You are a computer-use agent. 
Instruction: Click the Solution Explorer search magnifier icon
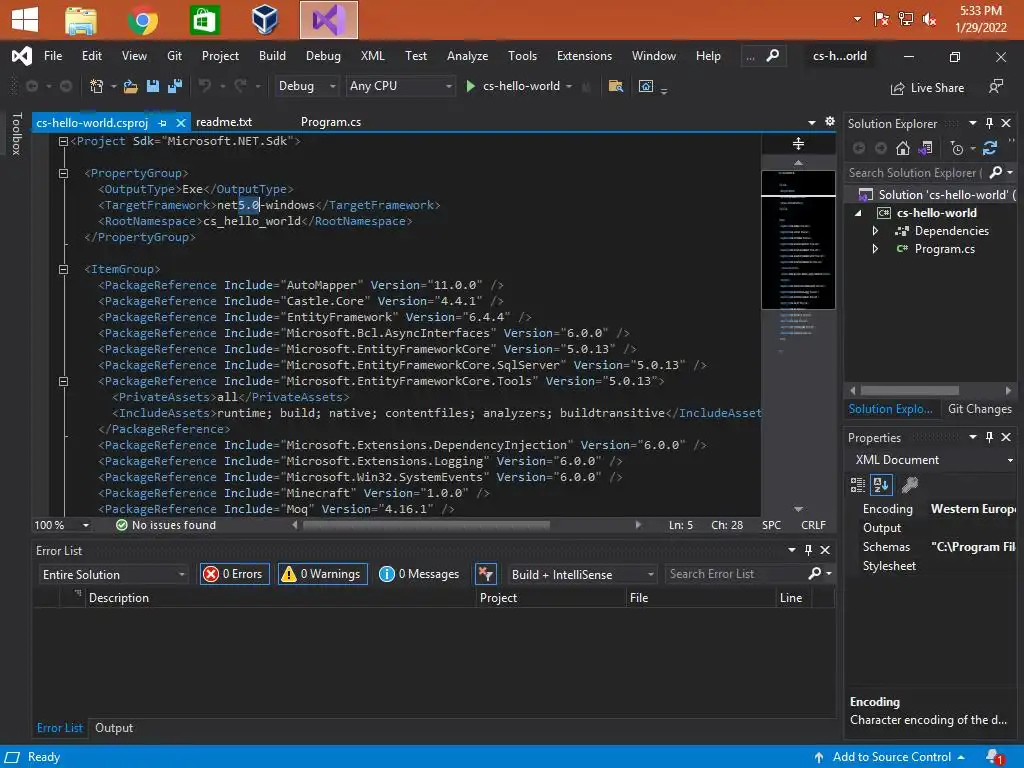[995, 172]
